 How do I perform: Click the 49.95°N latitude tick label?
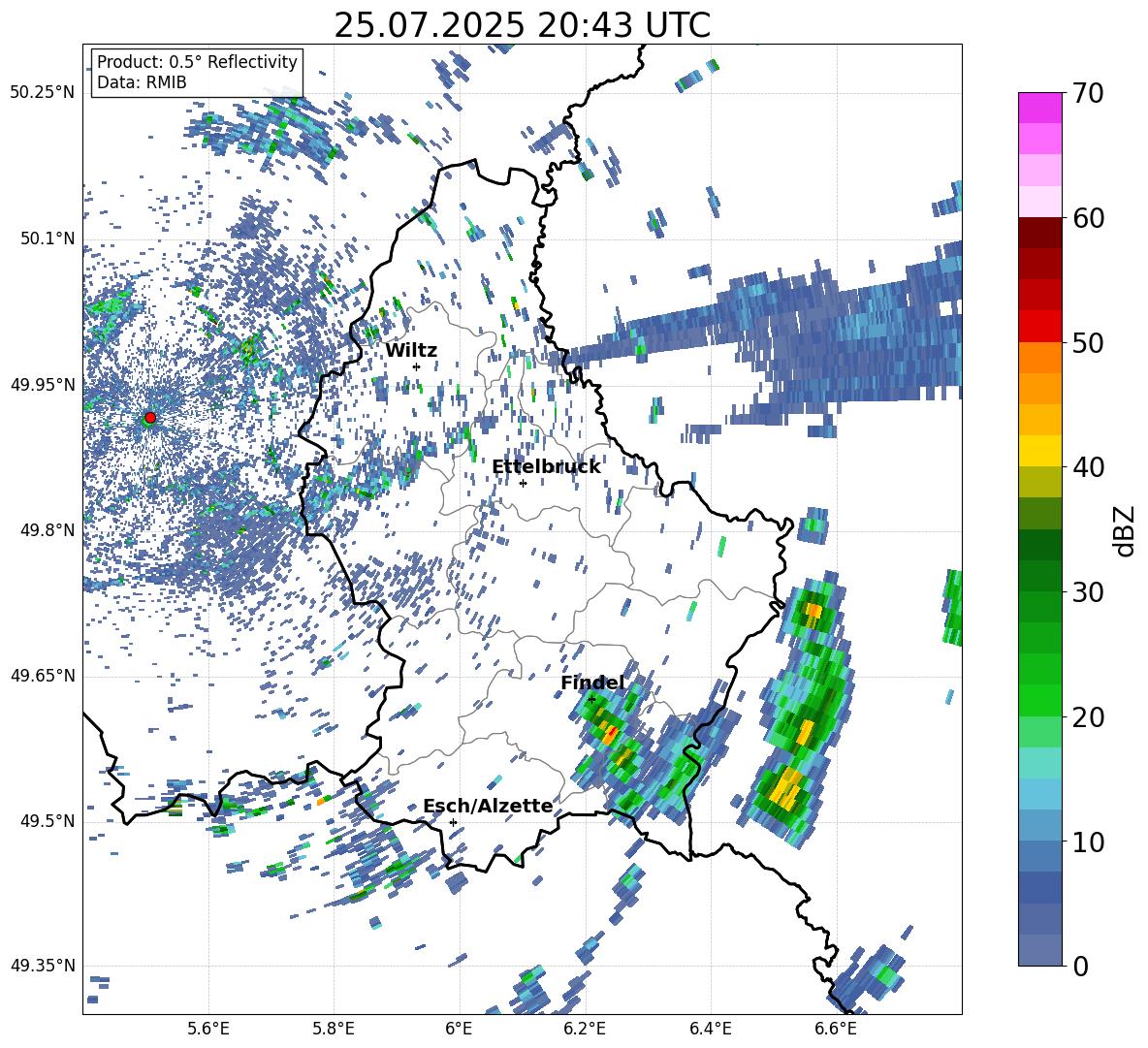coord(43,384)
